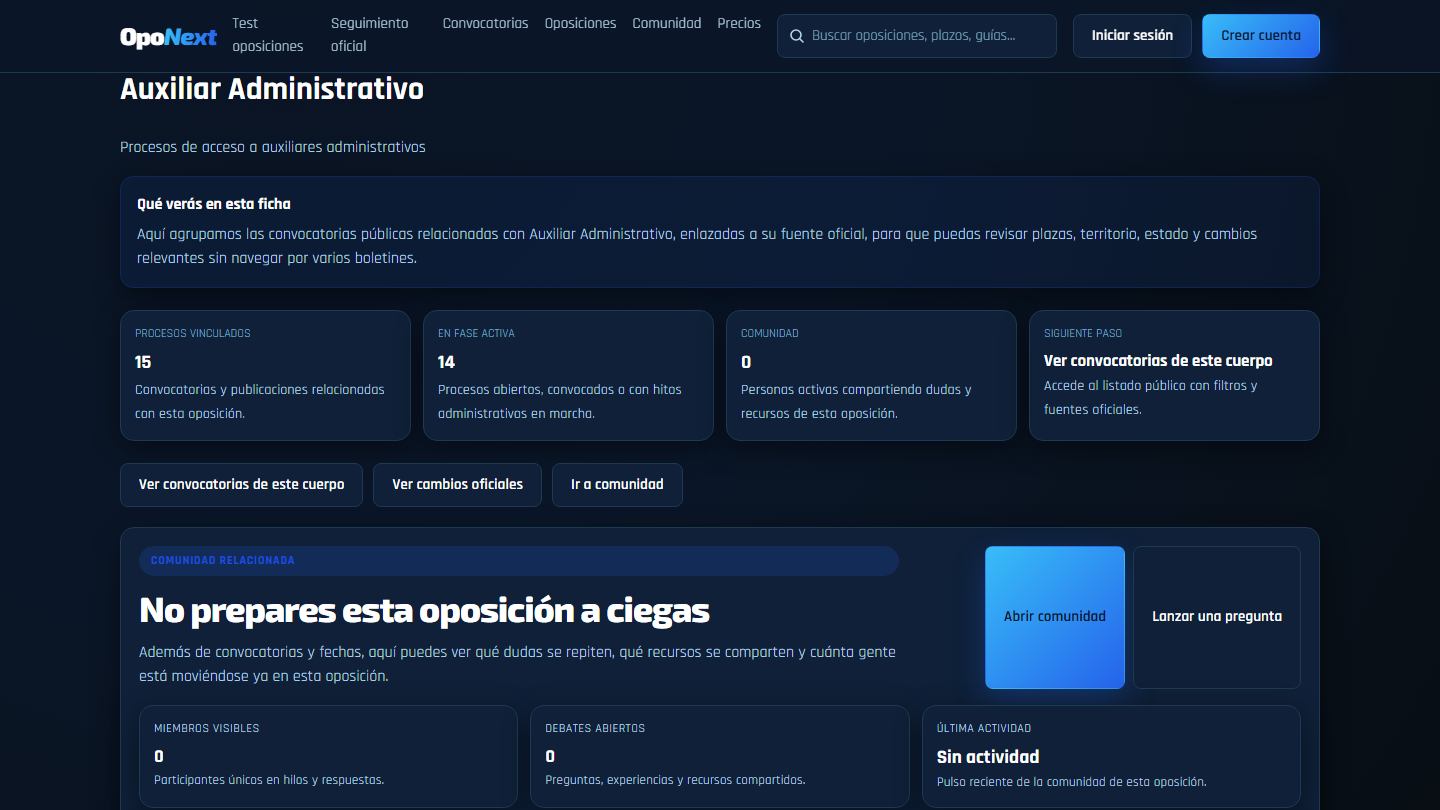This screenshot has width=1440, height=810.
Task: Focus the Buscar oposiciones search field
Action: click(917, 36)
